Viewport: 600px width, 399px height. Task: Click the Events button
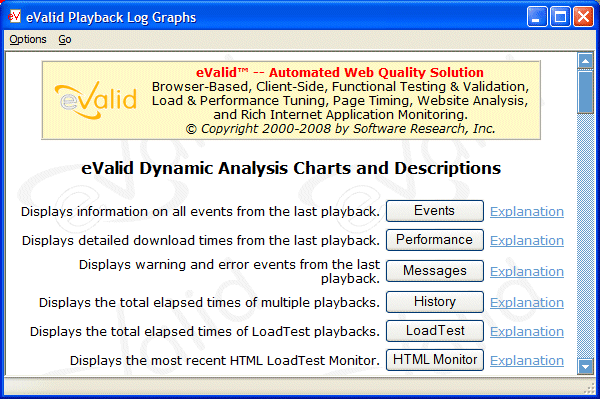(x=435, y=211)
